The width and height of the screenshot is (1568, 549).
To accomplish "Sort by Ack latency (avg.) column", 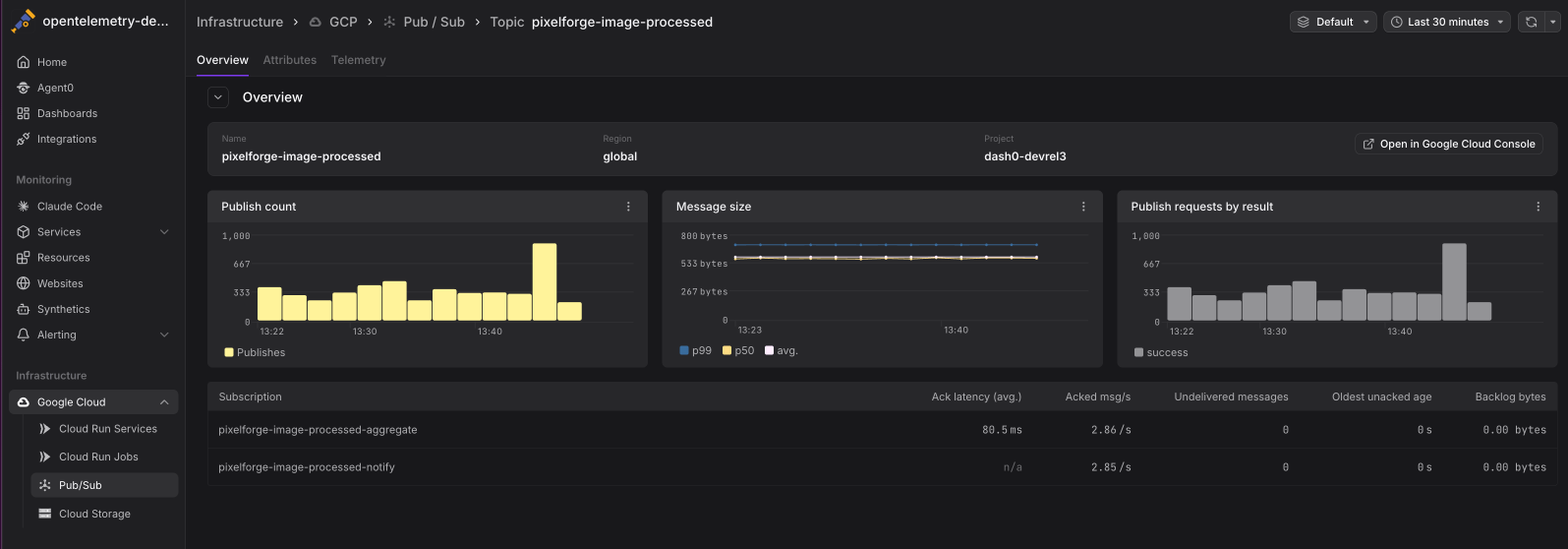I will point(976,396).
